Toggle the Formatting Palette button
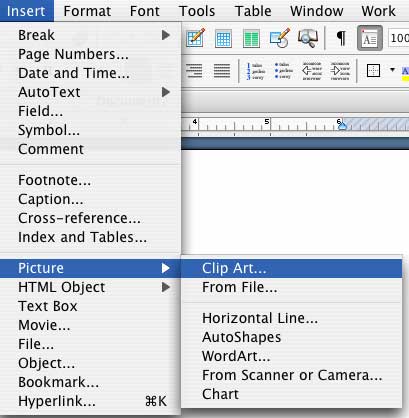This screenshot has width=409, height=418. point(370,38)
